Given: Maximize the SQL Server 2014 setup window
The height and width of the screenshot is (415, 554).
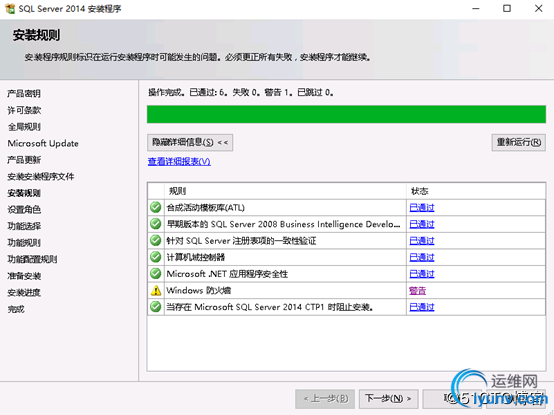Looking at the screenshot, I should [x=507, y=8].
